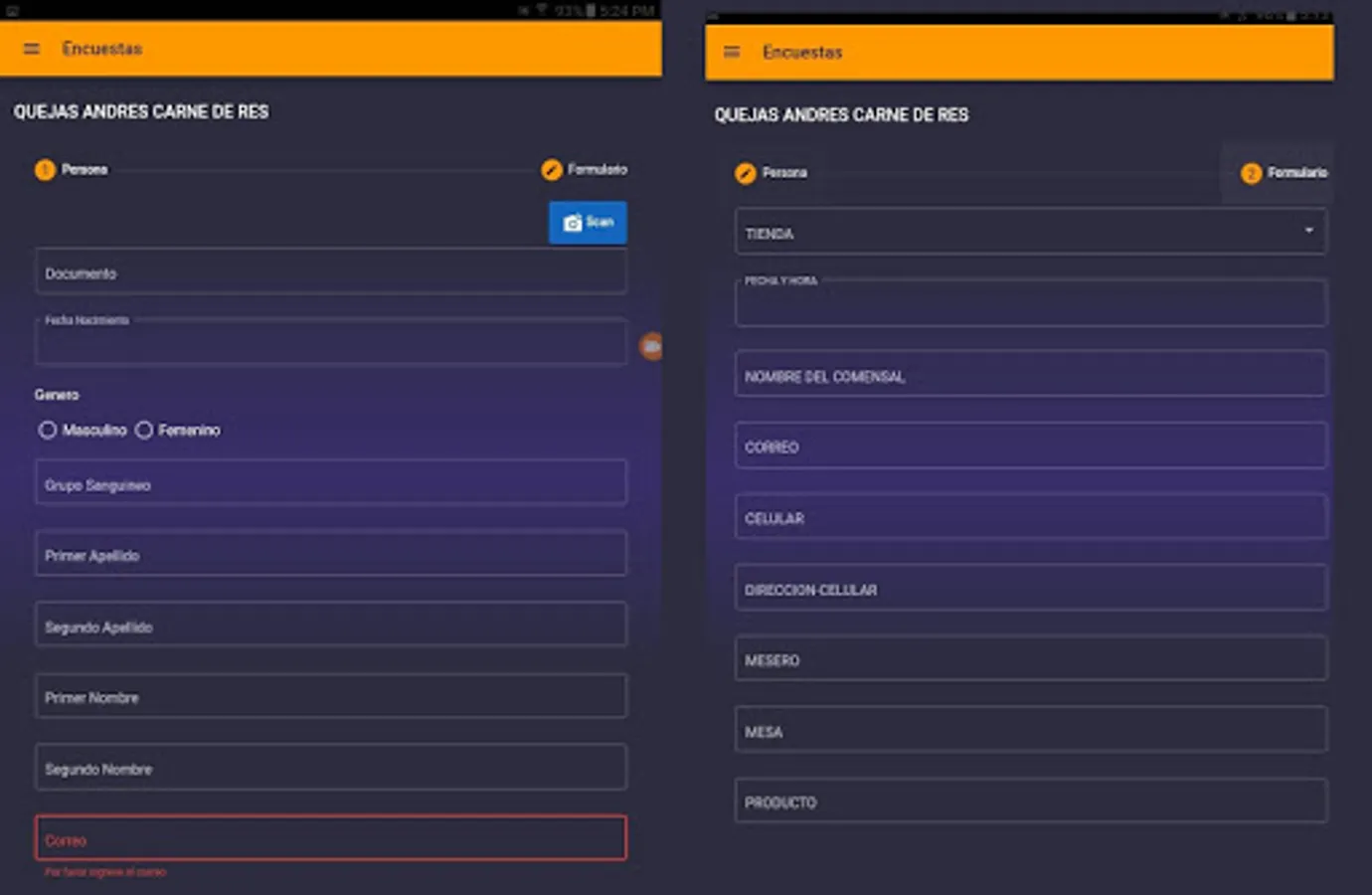
Task: Open hamburger menu in left Encuestas screen
Action: pyautogui.click(x=32, y=49)
